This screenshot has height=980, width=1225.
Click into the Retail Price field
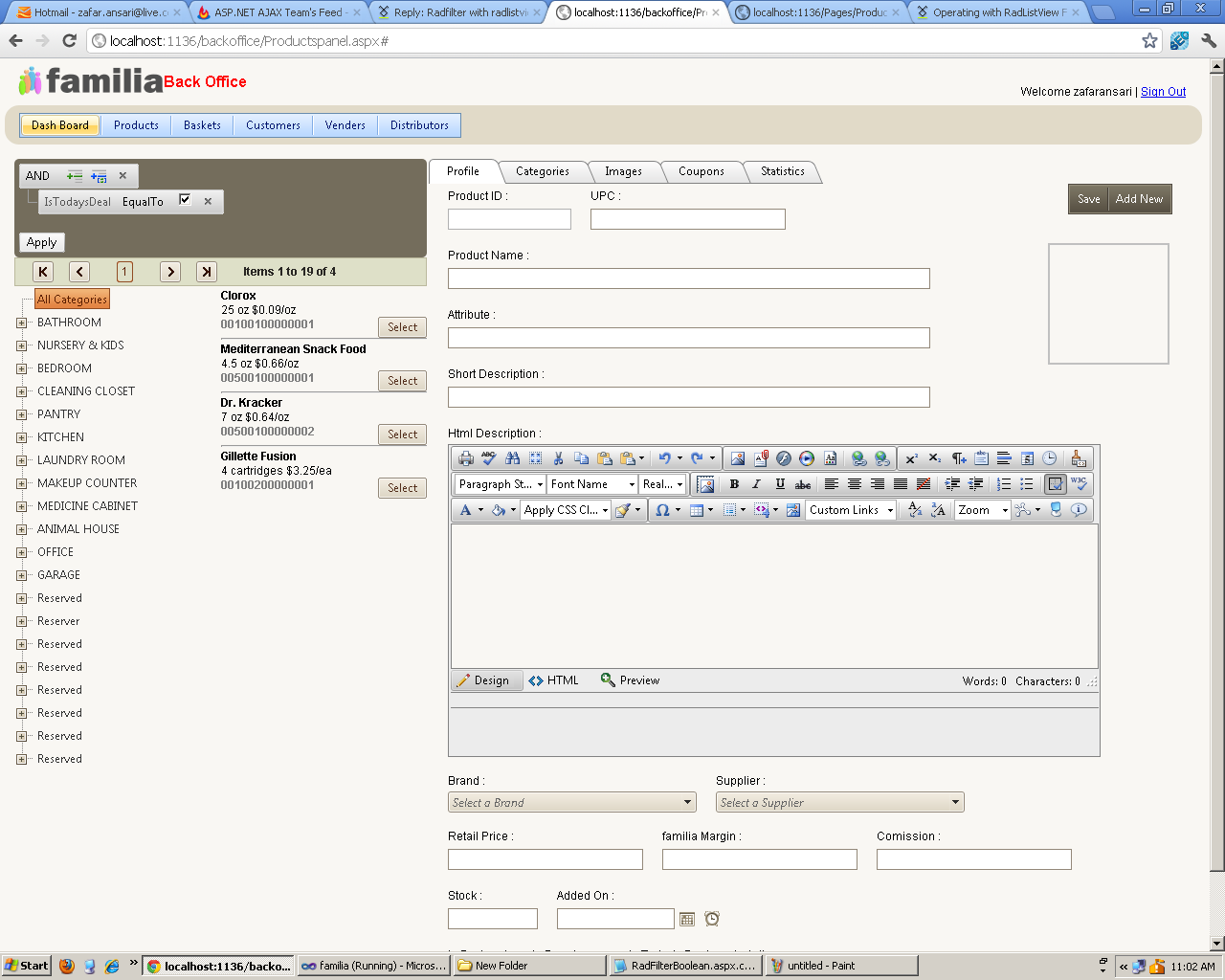[x=545, y=859]
